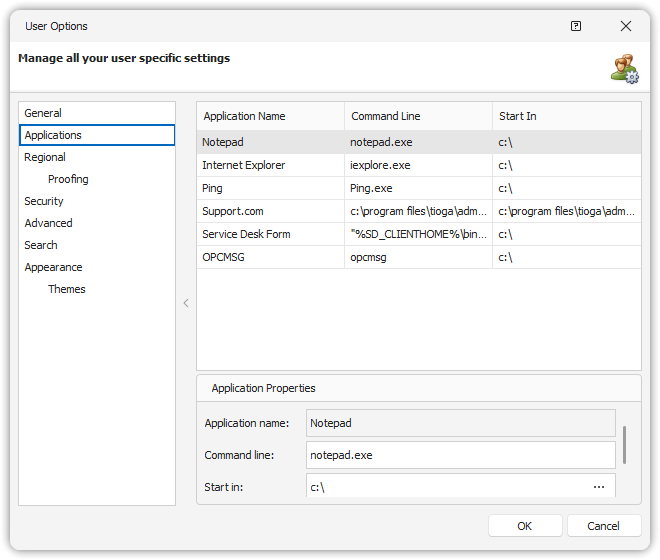Select Regional in the settings tree
The width and height of the screenshot is (660, 560).
45,157
